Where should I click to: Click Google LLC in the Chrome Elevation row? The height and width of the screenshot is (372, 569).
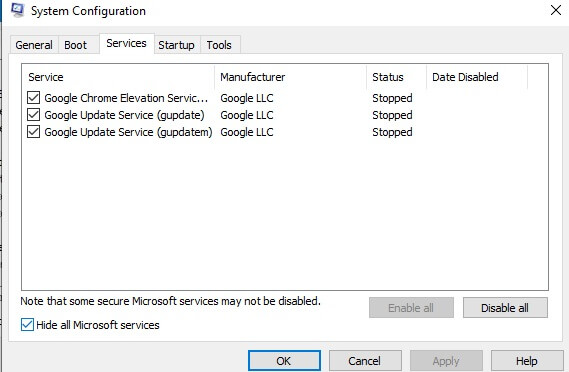247,98
